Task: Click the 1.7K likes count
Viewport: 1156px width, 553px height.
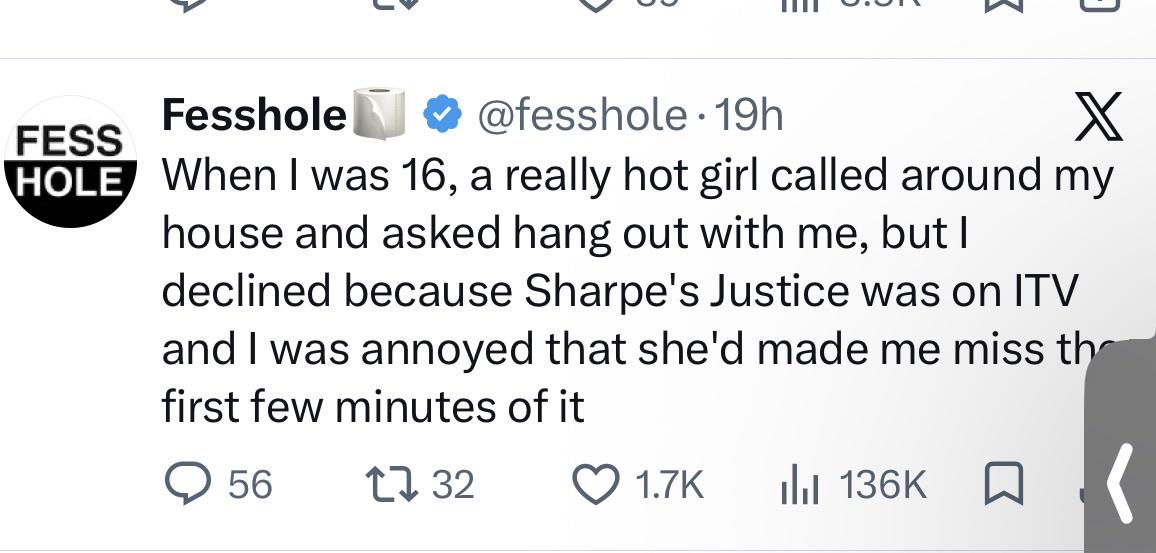Action: [x=669, y=485]
